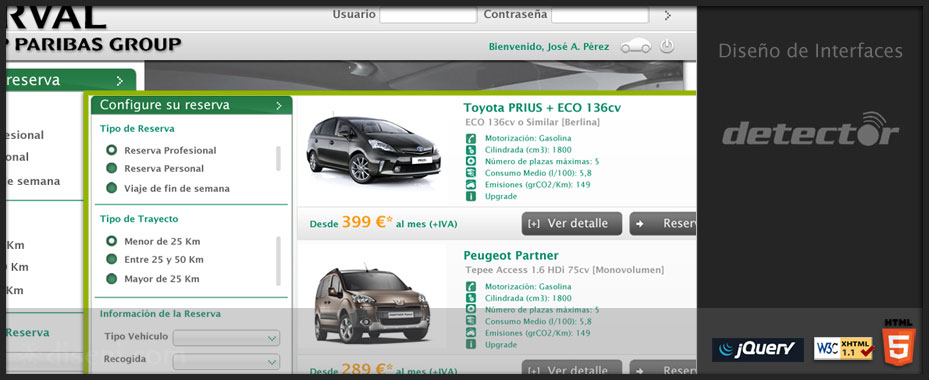Viewport: 929px width, 380px height.
Task: Click Motorización icon for Peugeot Partner
Action: pyautogui.click(x=471, y=286)
